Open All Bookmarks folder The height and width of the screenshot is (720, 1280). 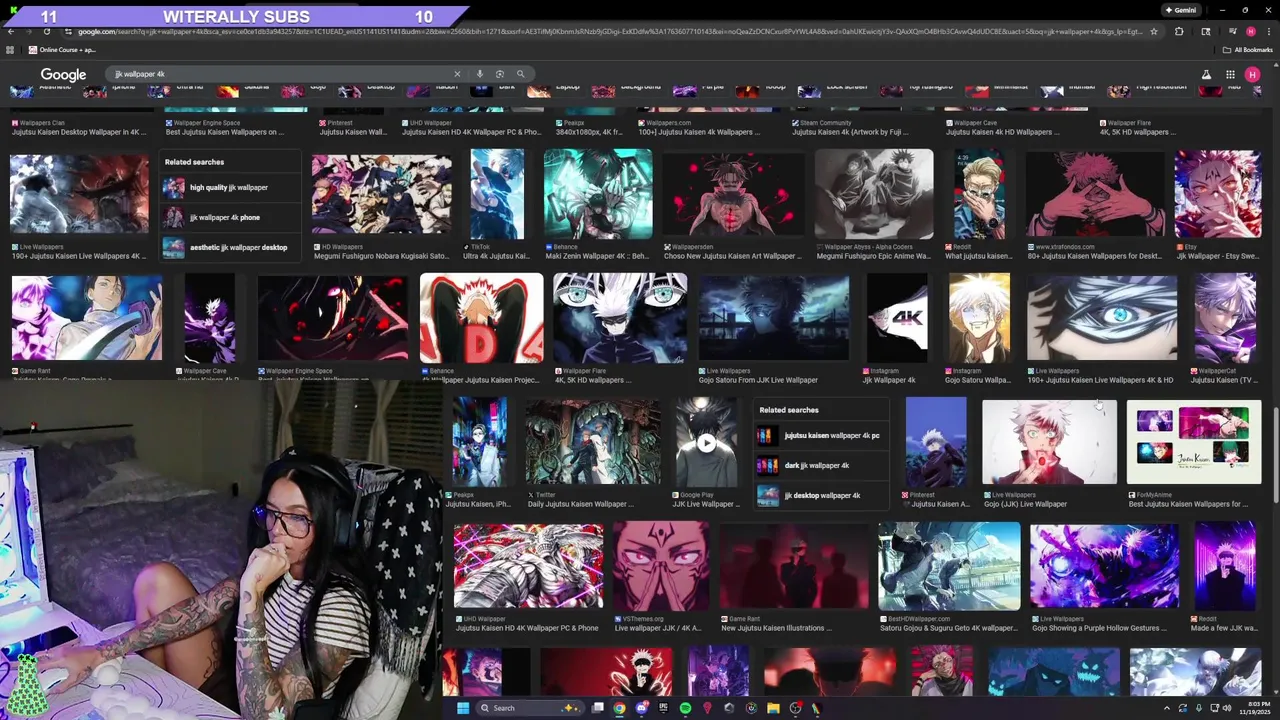tap(1248, 49)
